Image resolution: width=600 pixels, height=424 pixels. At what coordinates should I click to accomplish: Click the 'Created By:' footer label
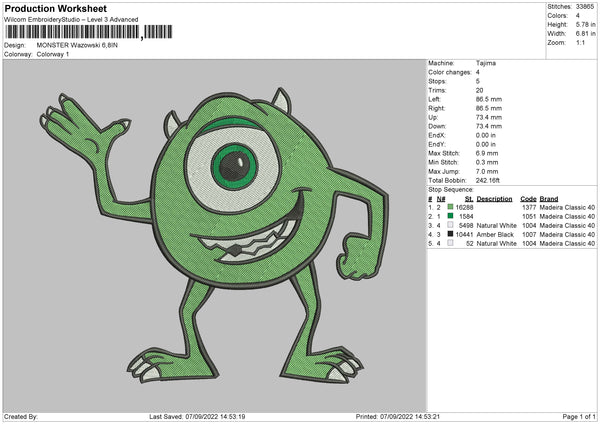pyautogui.click(x=21, y=416)
